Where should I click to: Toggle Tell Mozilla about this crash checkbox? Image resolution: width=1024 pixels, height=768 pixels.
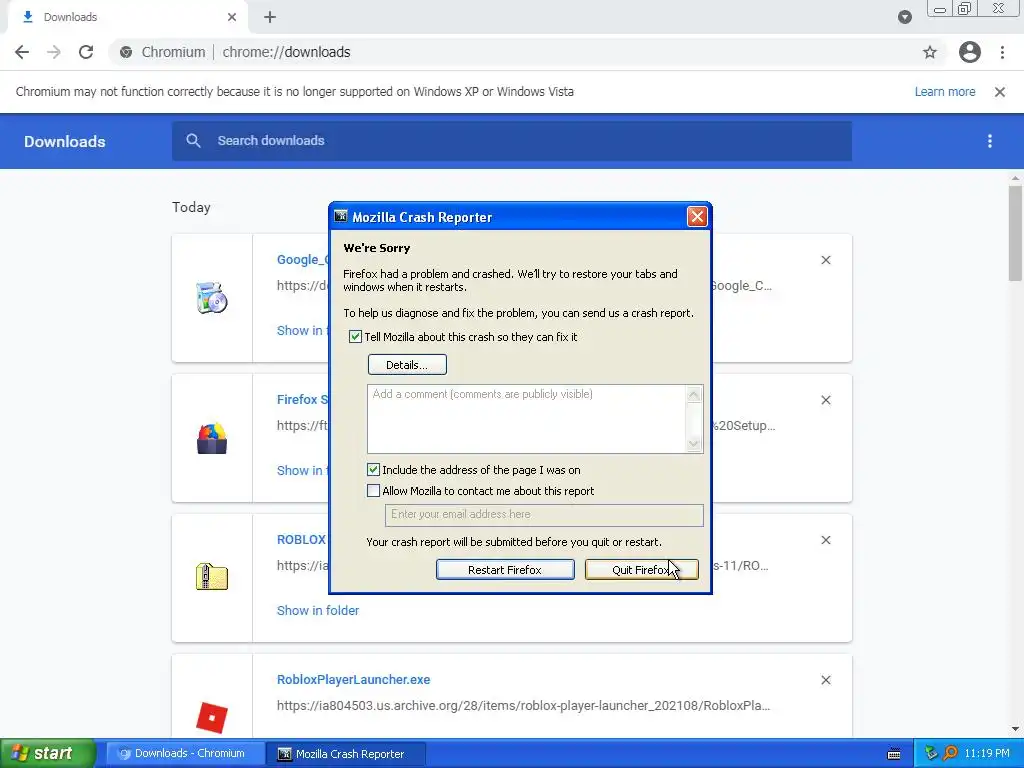[355, 337]
